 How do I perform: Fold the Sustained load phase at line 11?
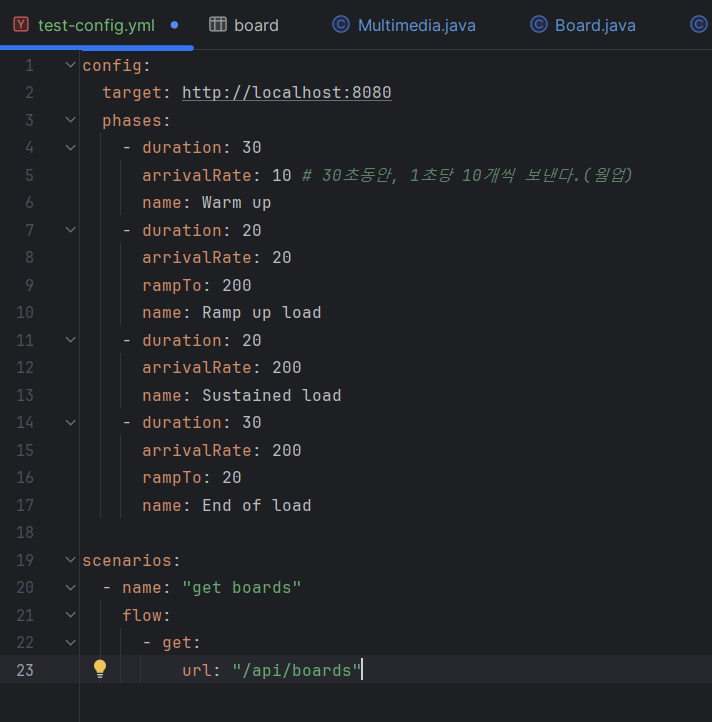[70, 340]
